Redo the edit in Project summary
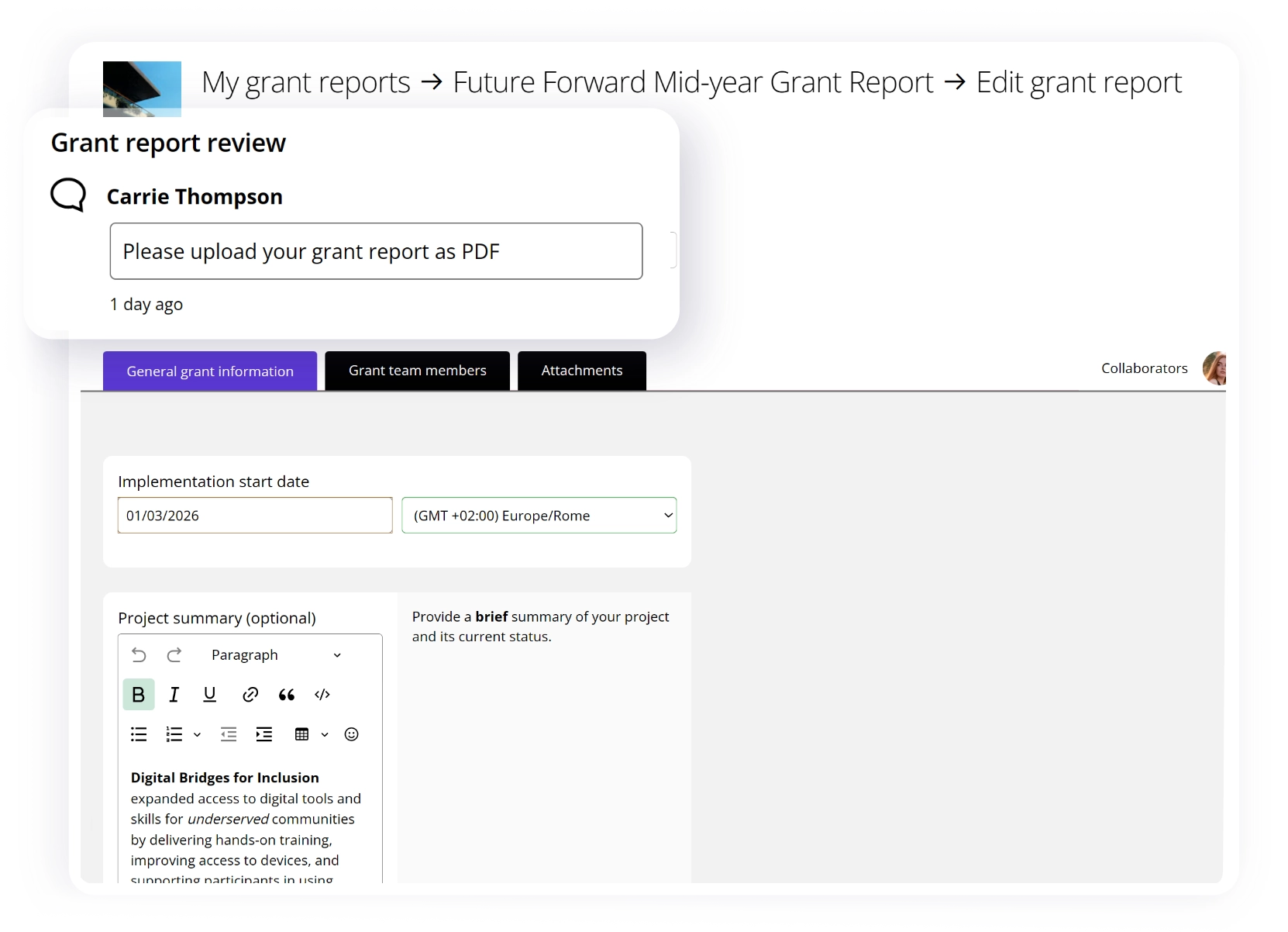The image size is (1288, 932). [x=174, y=655]
